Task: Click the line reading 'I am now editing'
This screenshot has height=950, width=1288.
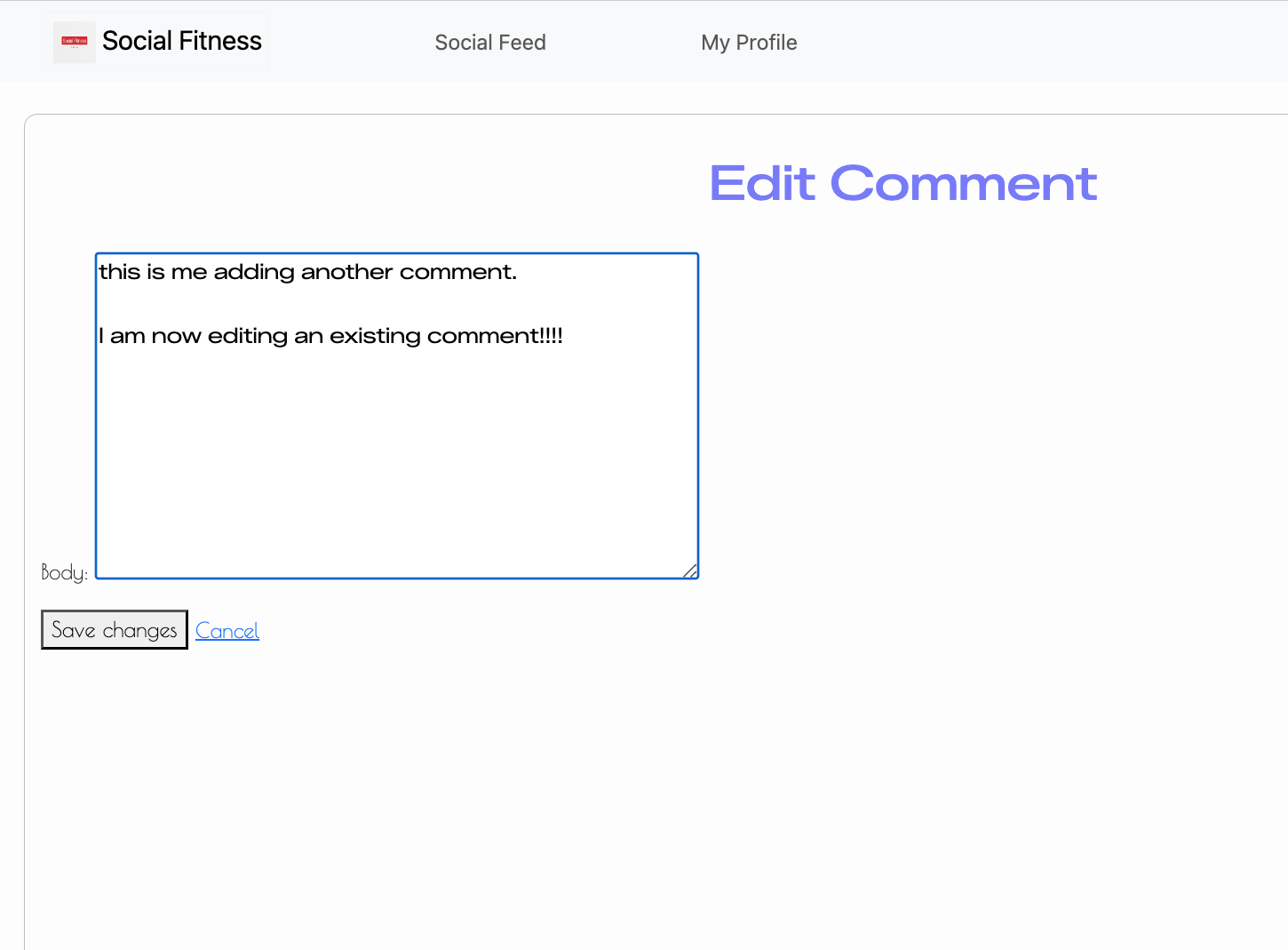Action: pos(330,336)
